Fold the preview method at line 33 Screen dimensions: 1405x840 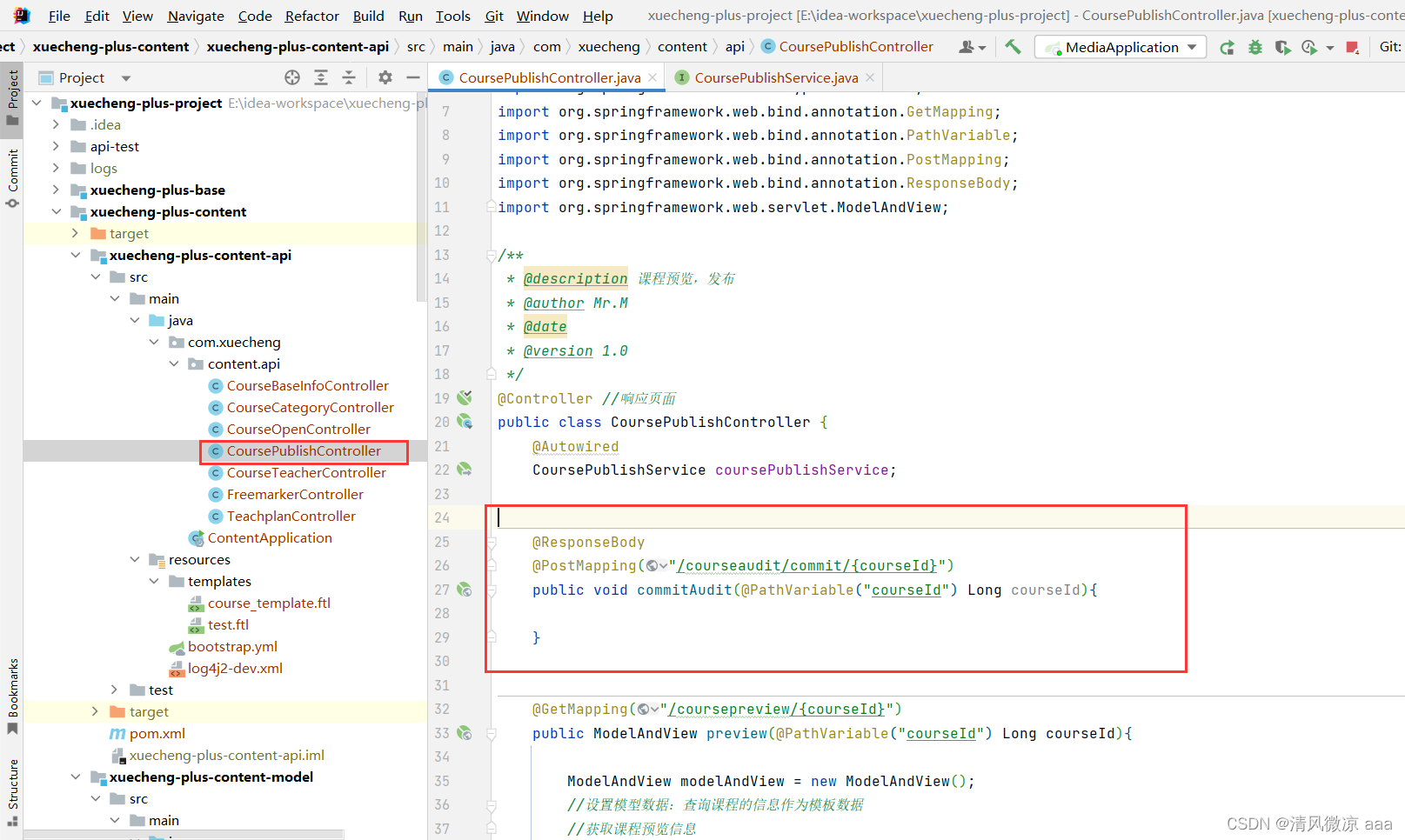(x=492, y=733)
